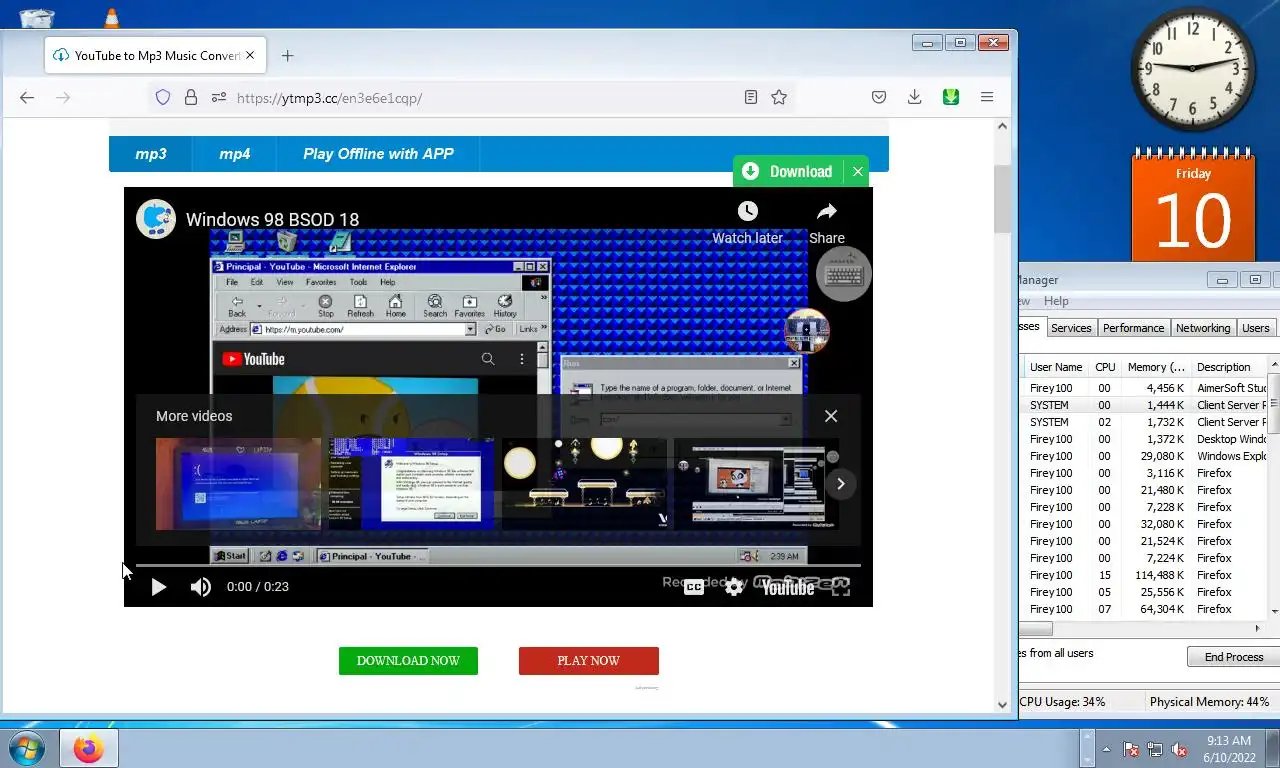Open the Windows 98 BSOD 18 title link
This screenshot has width=1280, height=768.
tap(272, 220)
